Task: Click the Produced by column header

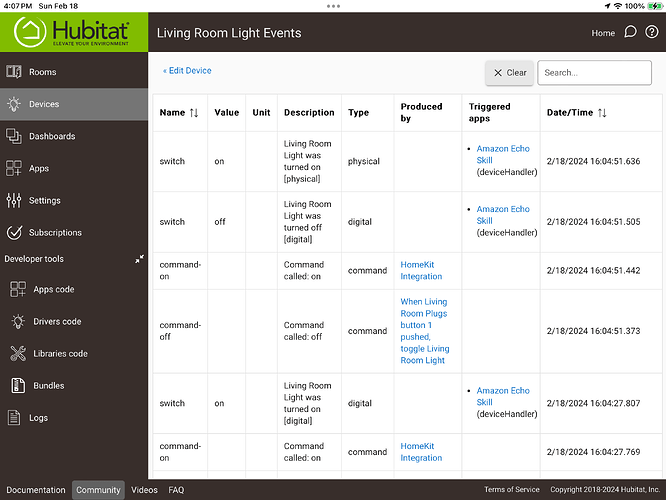Action: pos(421,113)
